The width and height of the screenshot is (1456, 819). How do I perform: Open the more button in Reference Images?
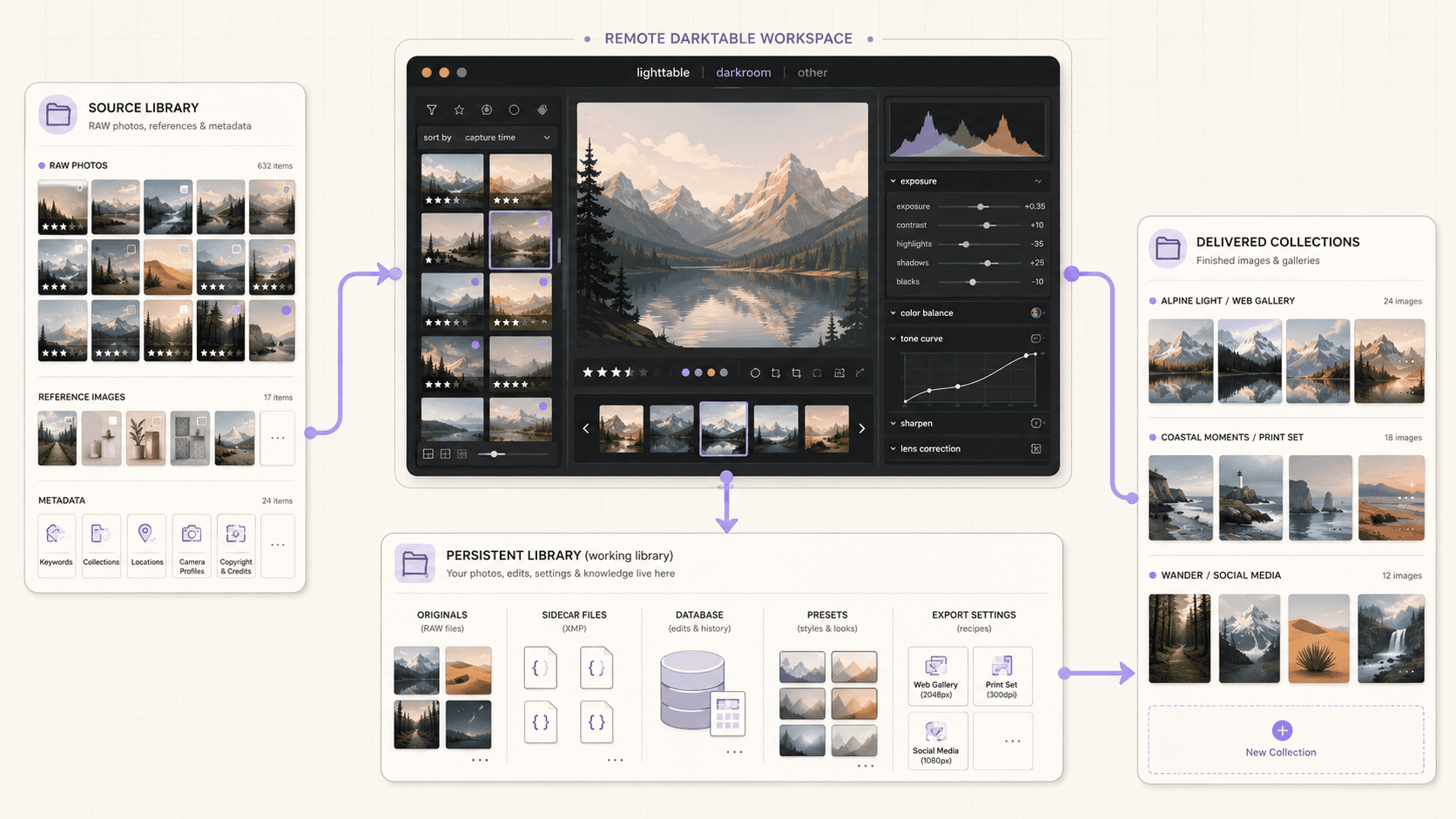coord(277,438)
